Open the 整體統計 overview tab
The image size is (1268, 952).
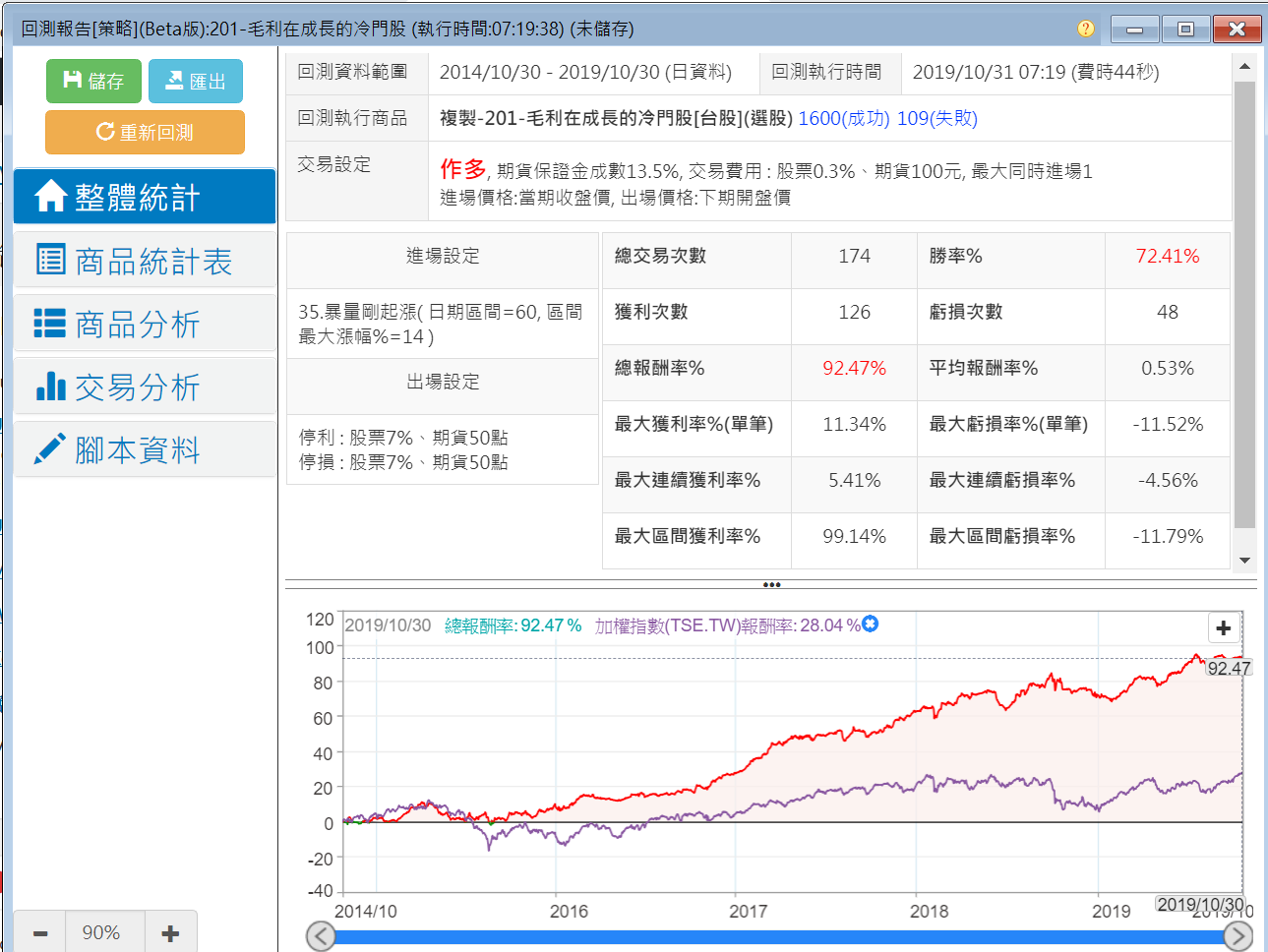[x=145, y=197]
